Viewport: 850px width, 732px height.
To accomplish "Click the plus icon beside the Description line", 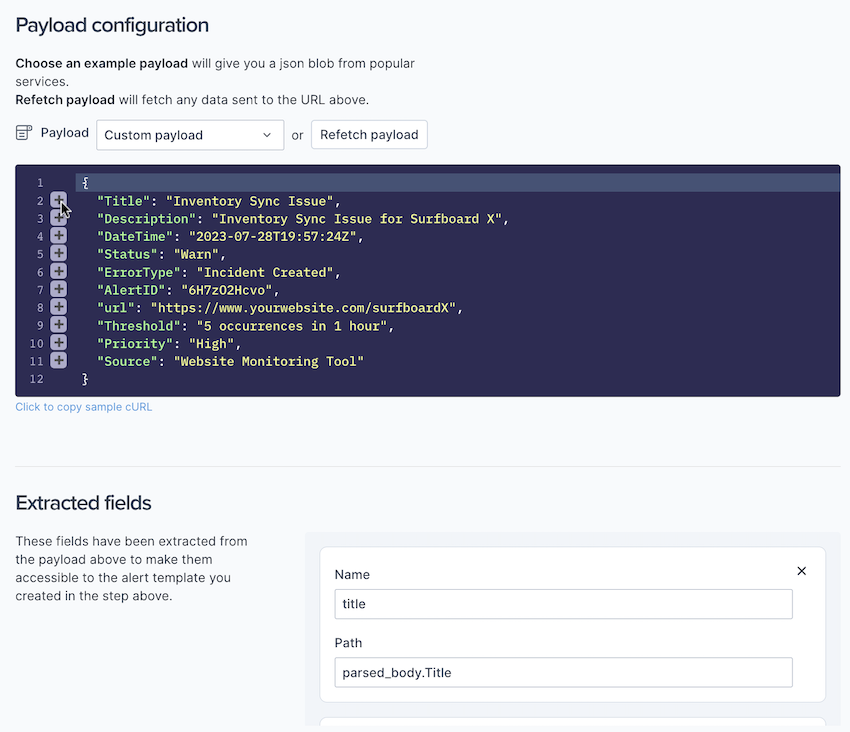I will (58, 218).
